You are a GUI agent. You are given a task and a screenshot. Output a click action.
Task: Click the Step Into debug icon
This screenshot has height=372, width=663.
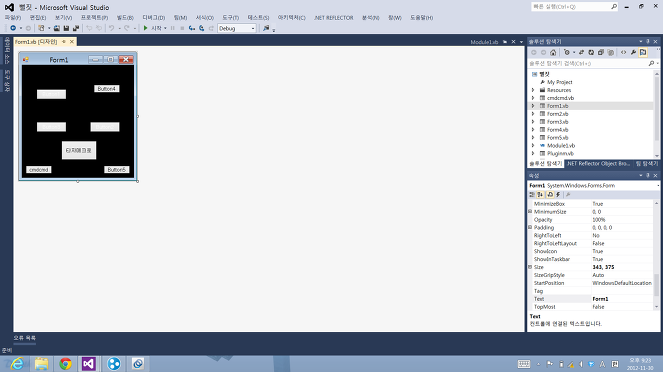192,28
